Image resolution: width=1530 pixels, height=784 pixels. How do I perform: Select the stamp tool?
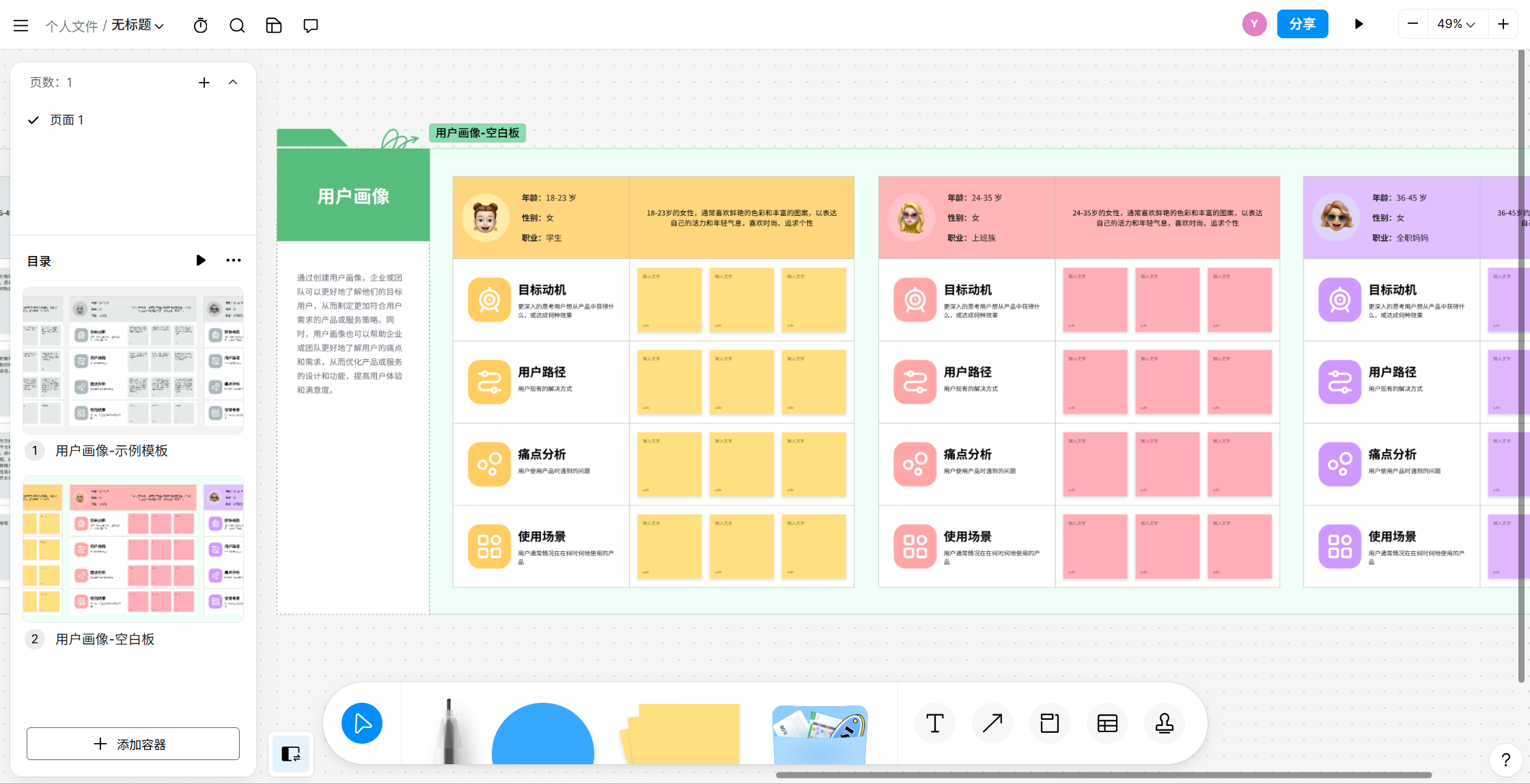click(1164, 723)
